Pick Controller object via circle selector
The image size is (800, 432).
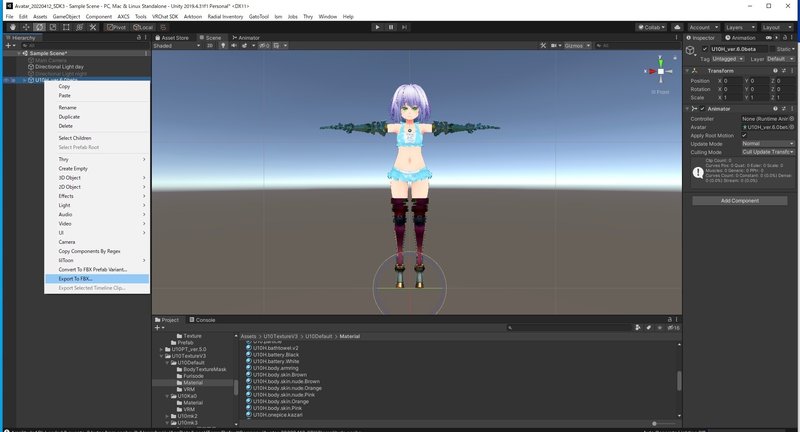pyautogui.click(x=792, y=119)
